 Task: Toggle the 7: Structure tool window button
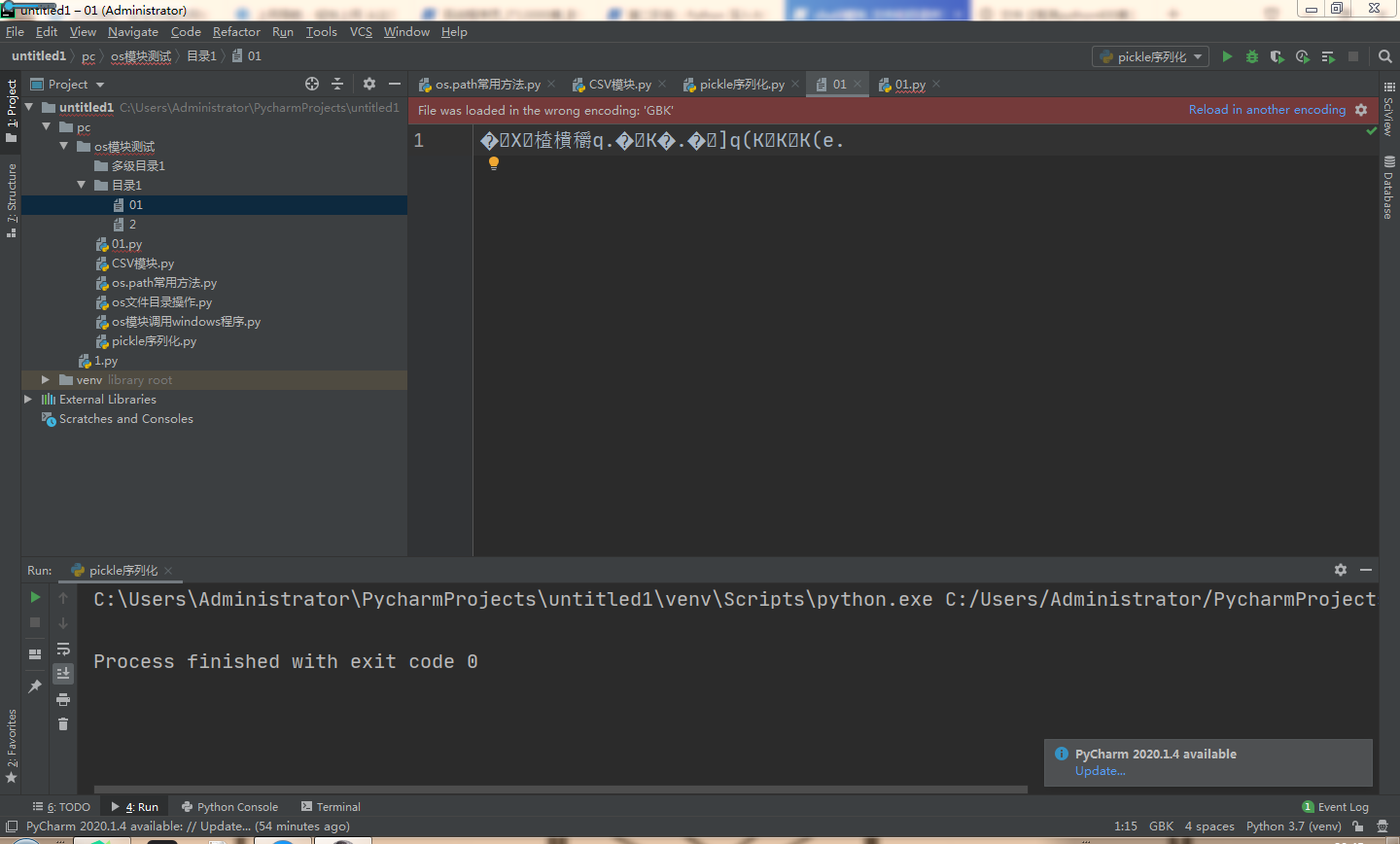(11, 199)
